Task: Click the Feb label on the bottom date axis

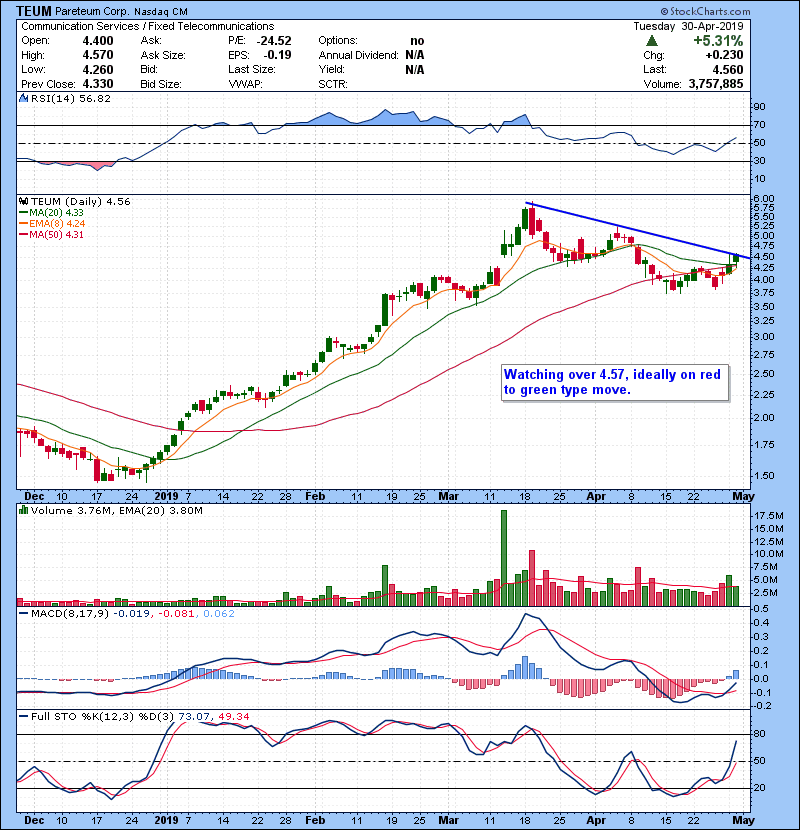Action: [x=315, y=820]
